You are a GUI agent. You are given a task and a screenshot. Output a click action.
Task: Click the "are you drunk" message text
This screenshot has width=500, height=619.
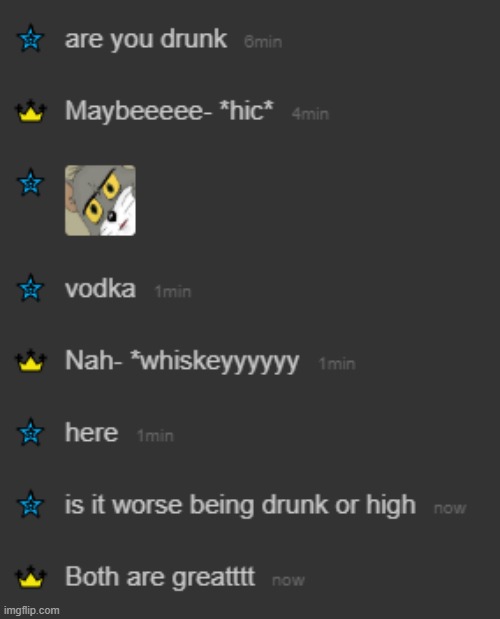pyautogui.click(x=146, y=39)
